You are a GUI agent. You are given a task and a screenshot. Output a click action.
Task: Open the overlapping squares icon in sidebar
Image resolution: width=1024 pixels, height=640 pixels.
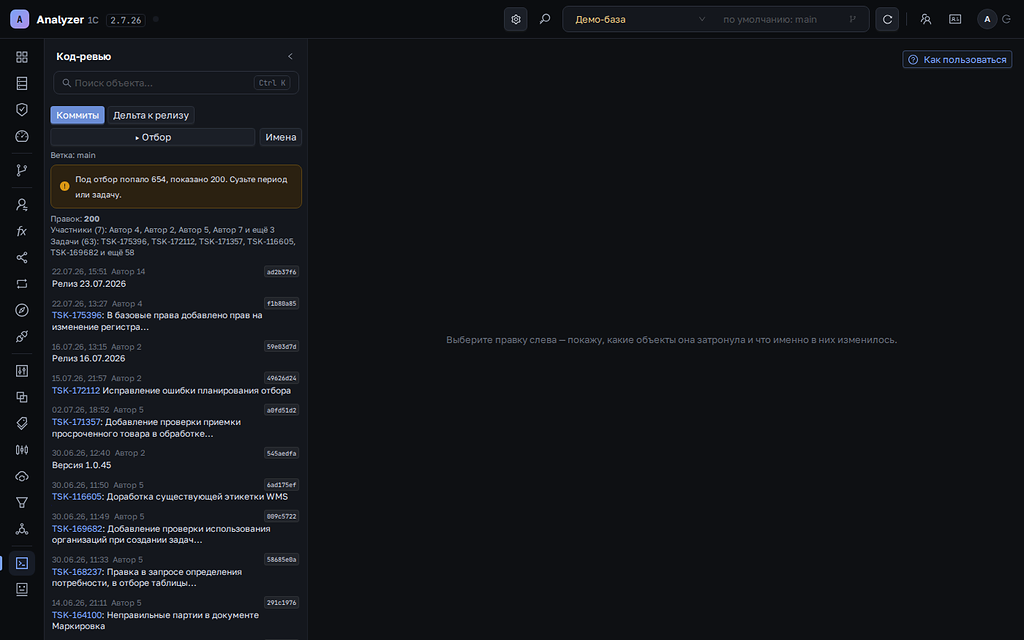point(22,397)
